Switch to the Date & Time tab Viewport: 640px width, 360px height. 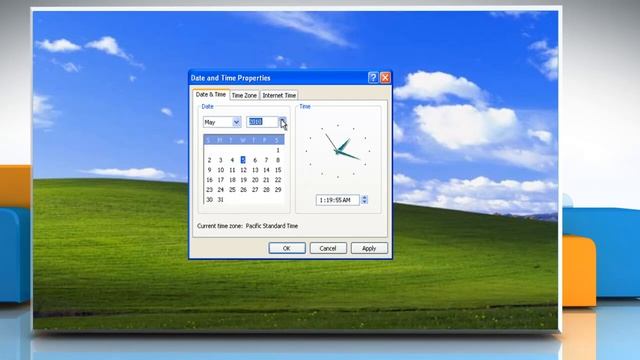tap(211, 94)
